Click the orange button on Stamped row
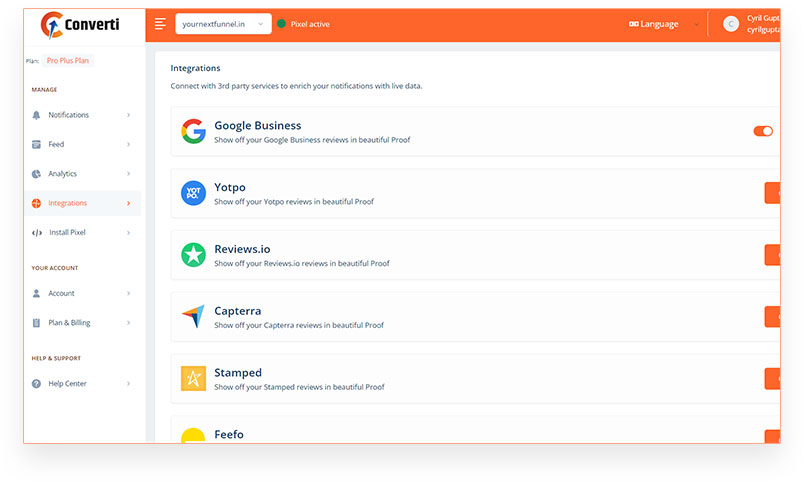Screen dimensions: 804x482 click(x=772, y=378)
